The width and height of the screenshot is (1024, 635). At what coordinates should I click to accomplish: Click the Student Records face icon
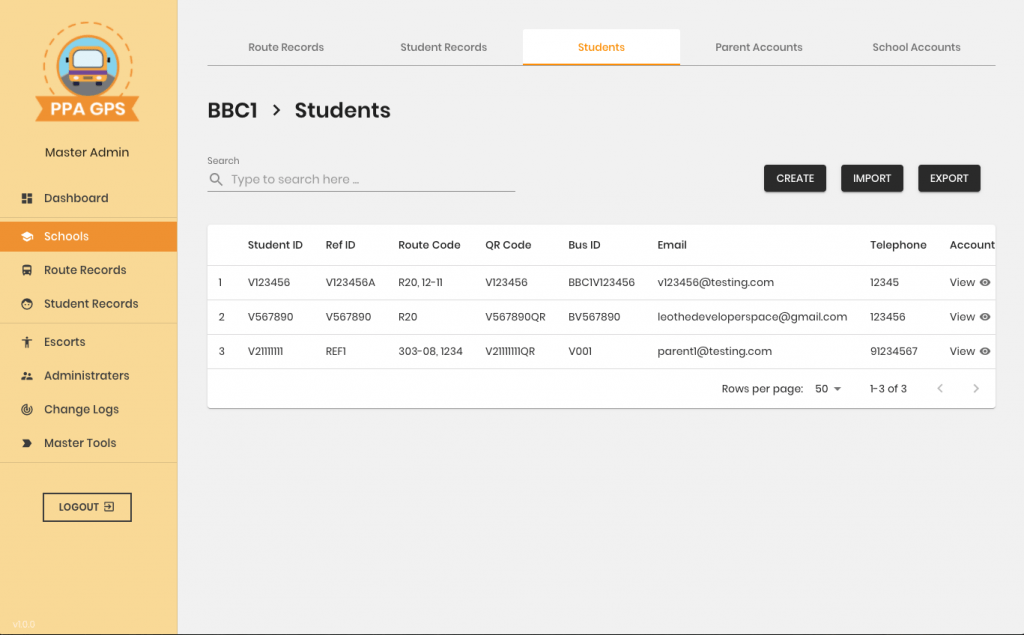coord(27,304)
